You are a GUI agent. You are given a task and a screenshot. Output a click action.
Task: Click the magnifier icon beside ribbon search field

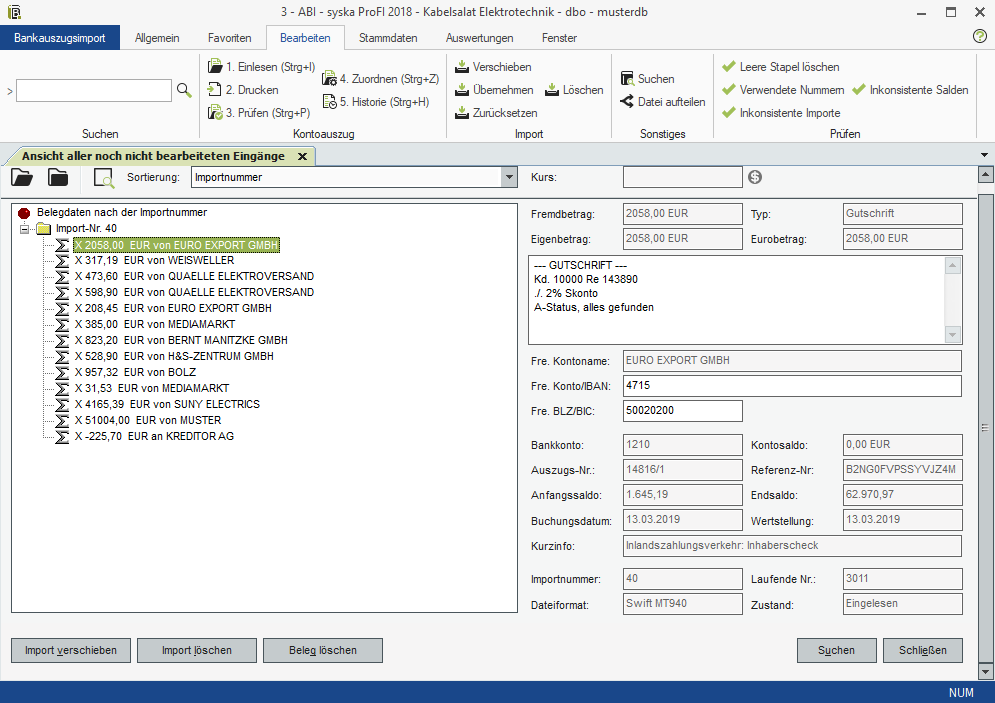pyautogui.click(x=184, y=90)
